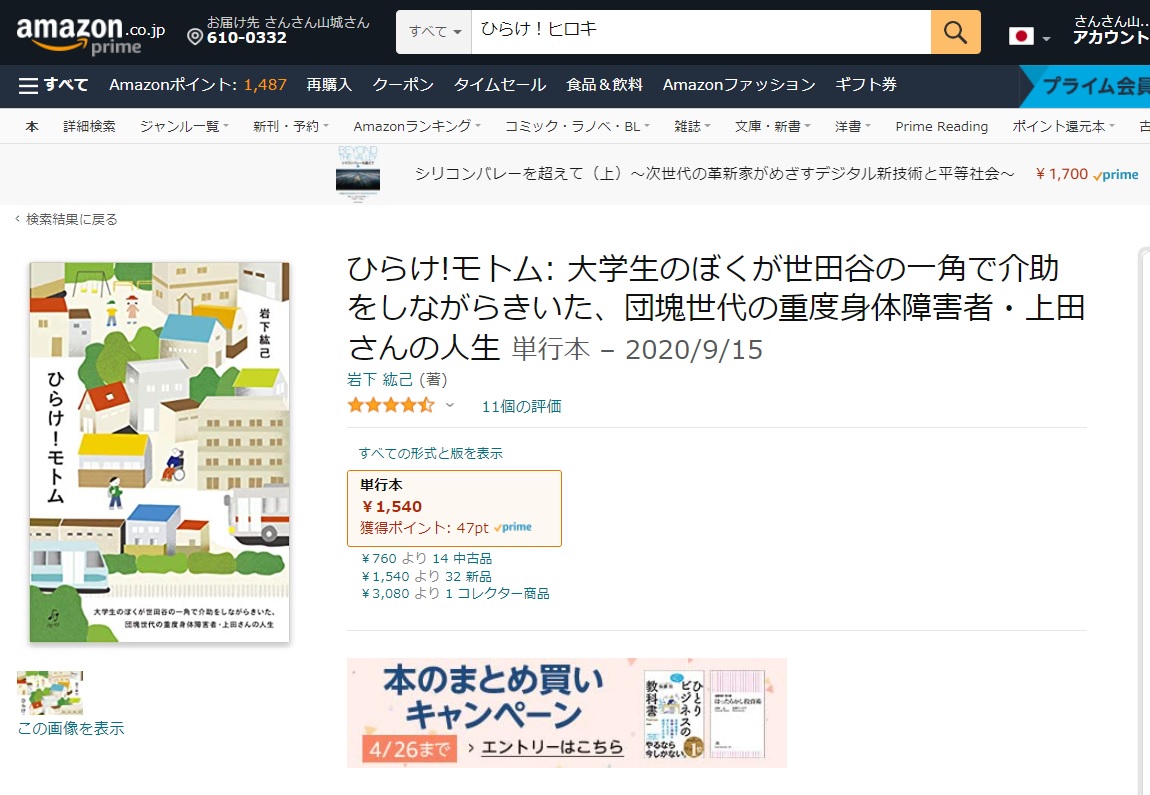This screenshot has height=795, width=1150.
Task: Open the シリコンバレーを超えて sponsored book link
Action: click(714, 174)
